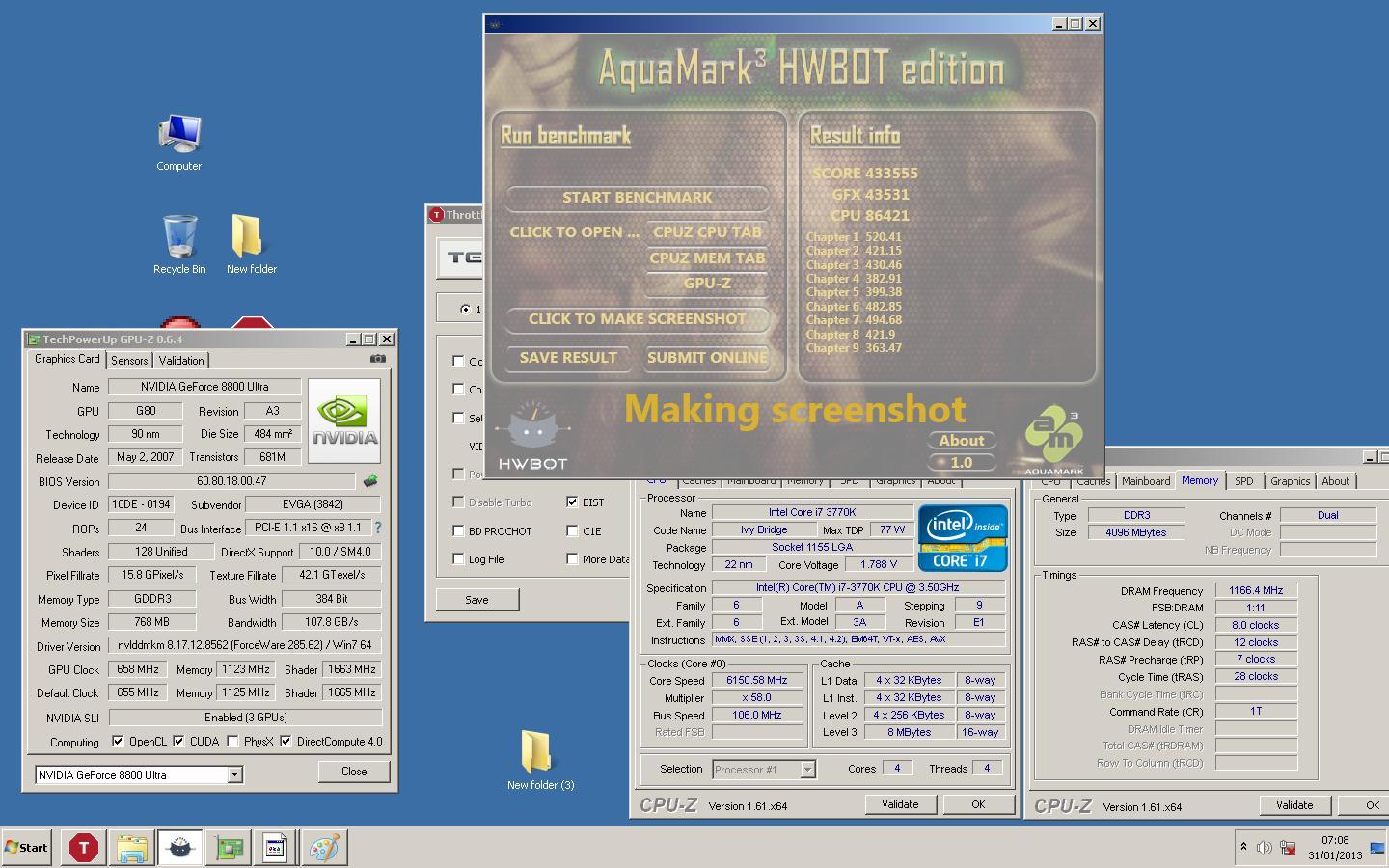Click the Driver Version field in GPU-Z
Image resolution: width=1389 pixels, height=868 pixels.
click(245, 646)
